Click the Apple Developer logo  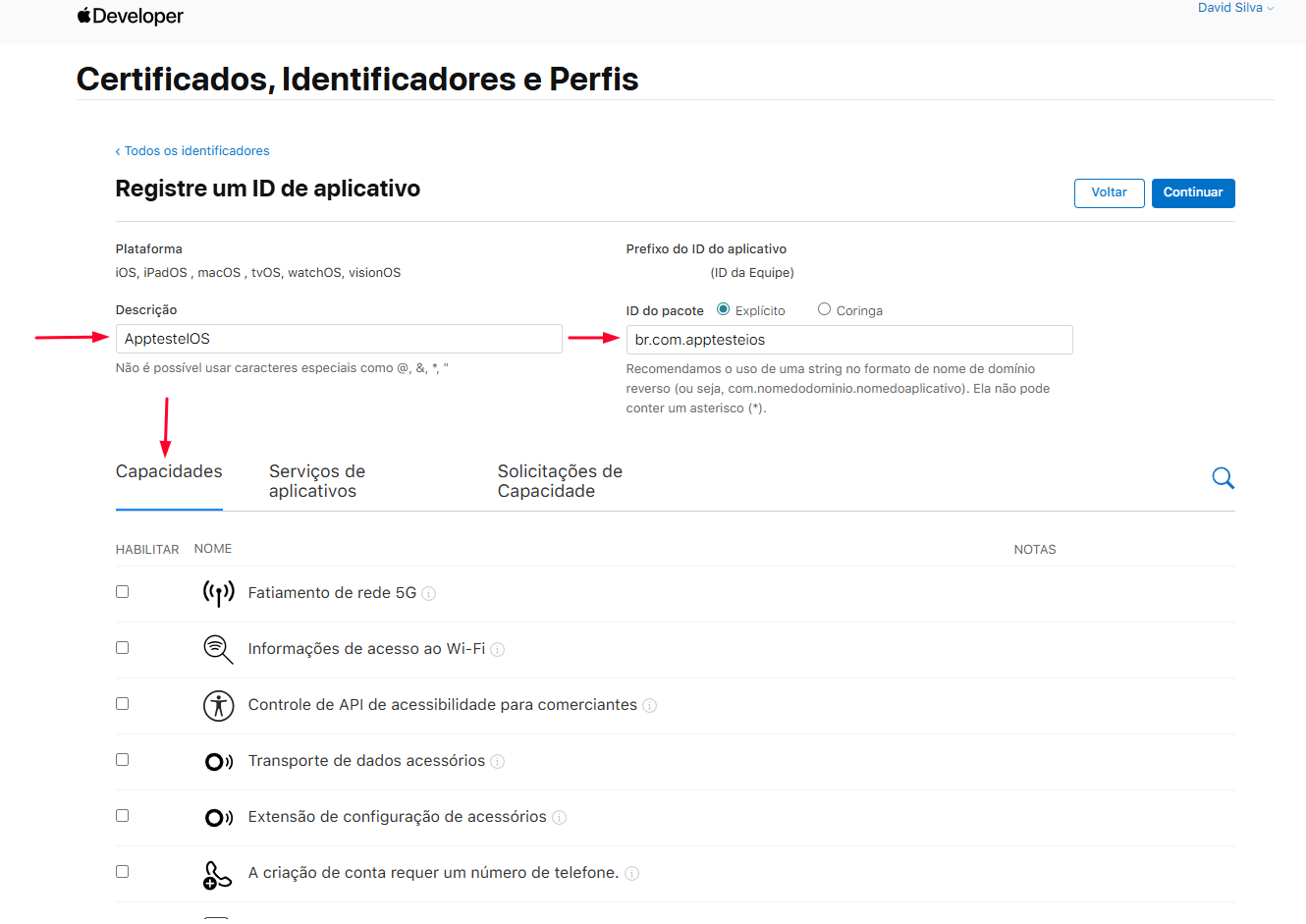(130, 17)
